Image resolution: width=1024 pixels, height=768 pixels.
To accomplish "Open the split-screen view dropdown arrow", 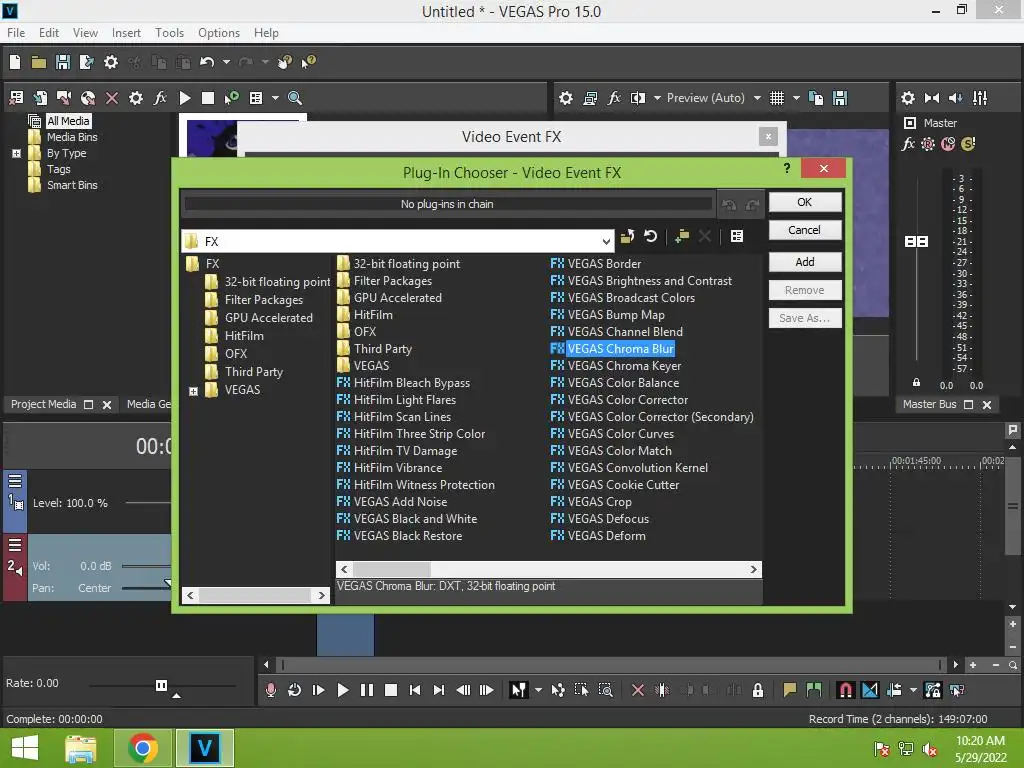I will click(x=657, y=98).
